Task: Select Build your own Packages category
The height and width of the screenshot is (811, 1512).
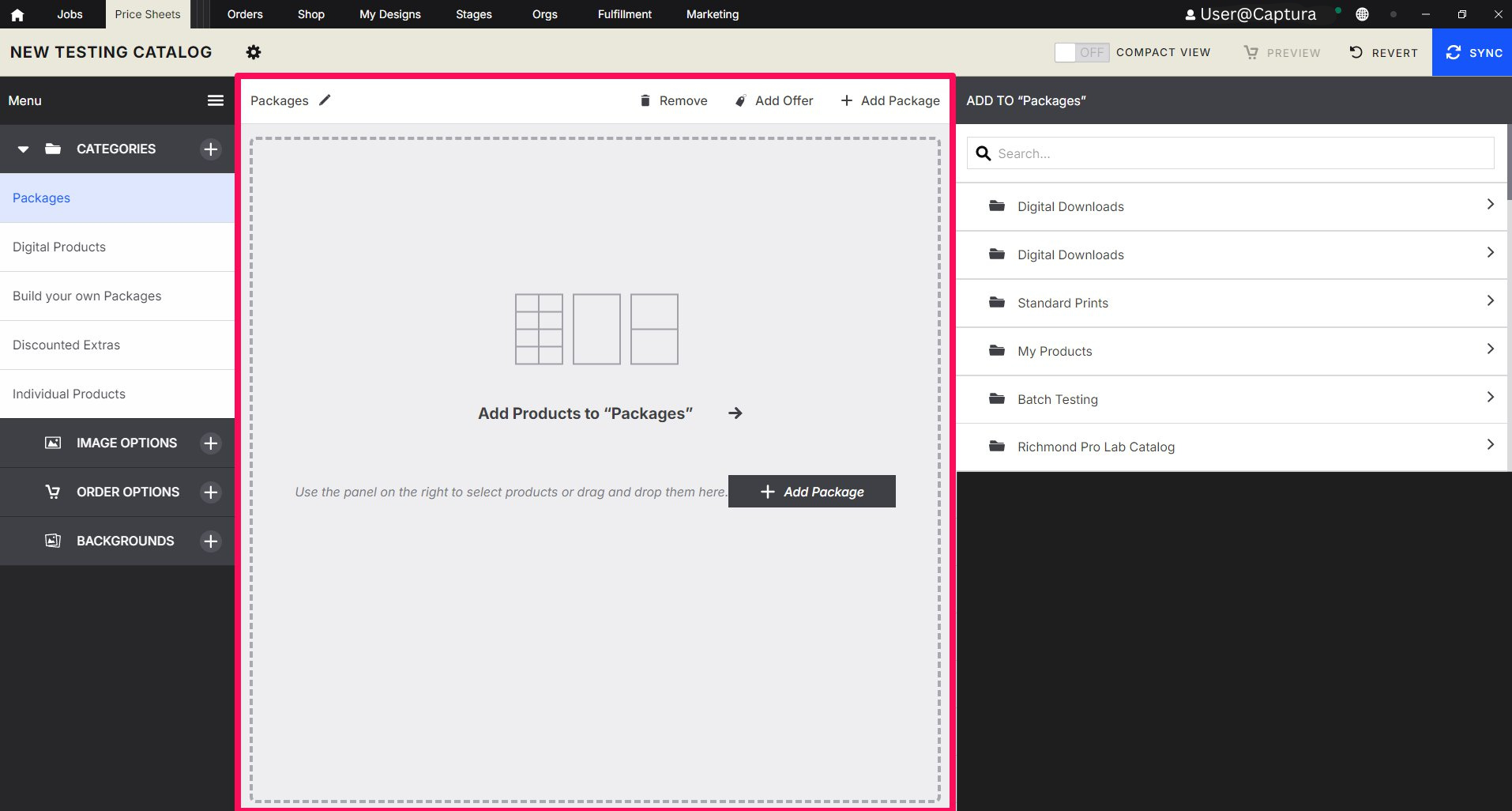Action: (117, 296)
